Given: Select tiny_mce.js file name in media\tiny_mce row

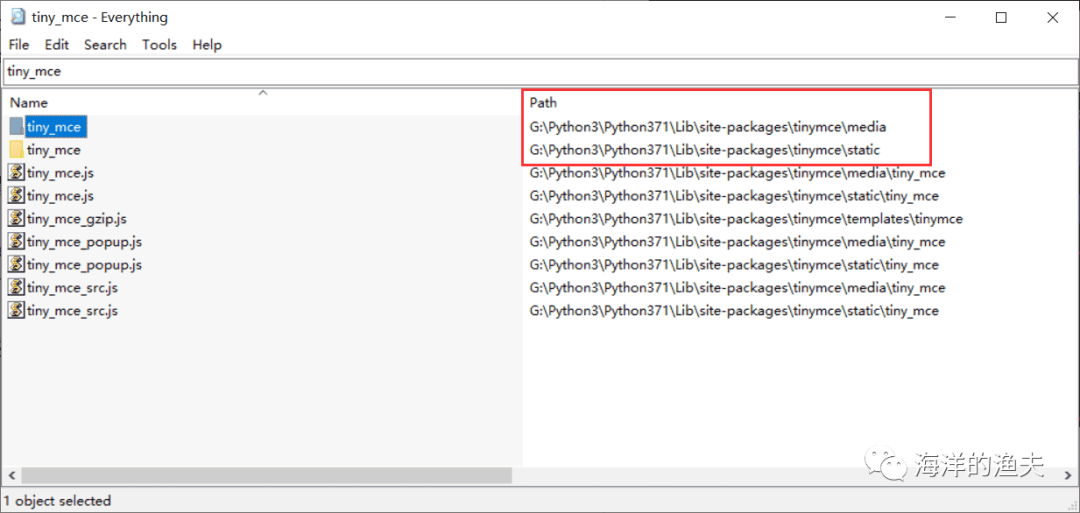Looking at the screenshot, I should (x=61, y=173).
